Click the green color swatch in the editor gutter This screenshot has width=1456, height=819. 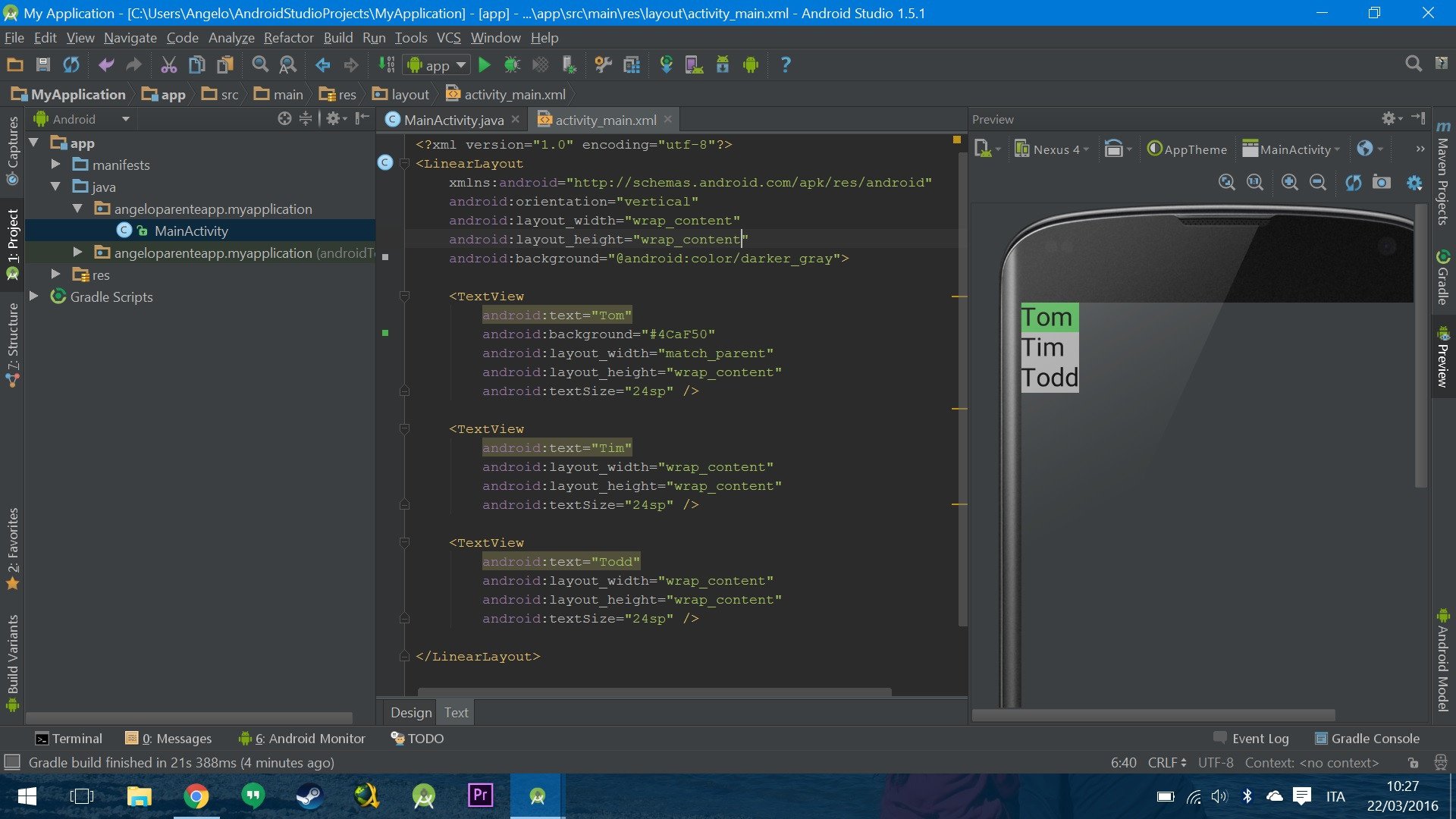pos(385,333)
